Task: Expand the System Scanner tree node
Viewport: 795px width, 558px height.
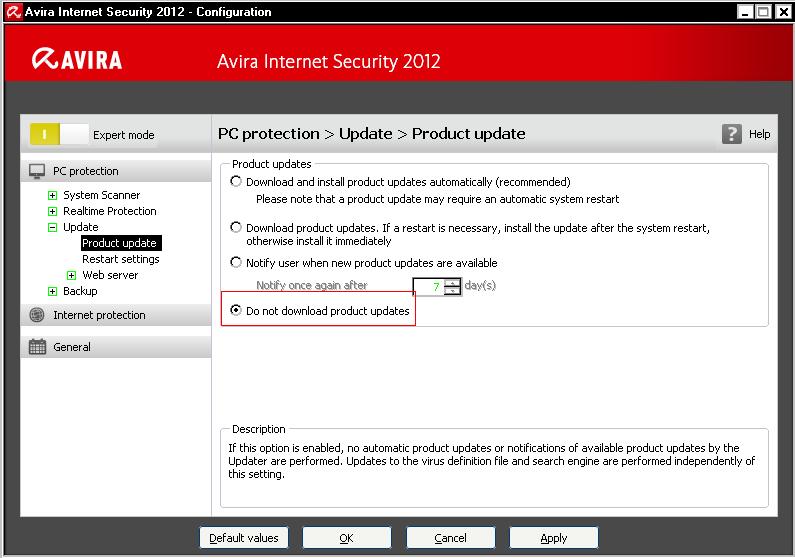Action: (x=52, y=195)
